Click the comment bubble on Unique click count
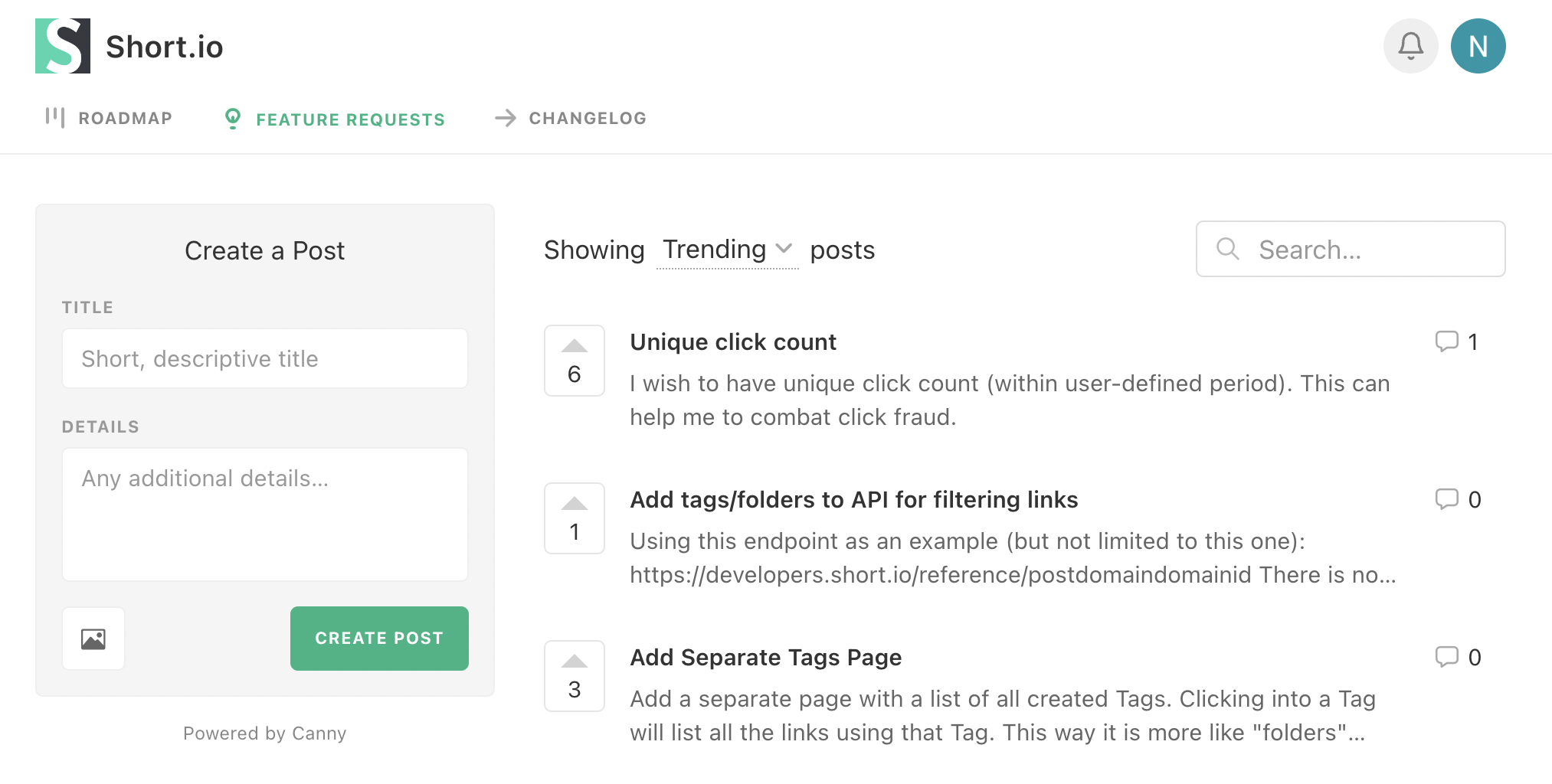This screenshot has width=1552, height=784. [x=1446, y=341]
